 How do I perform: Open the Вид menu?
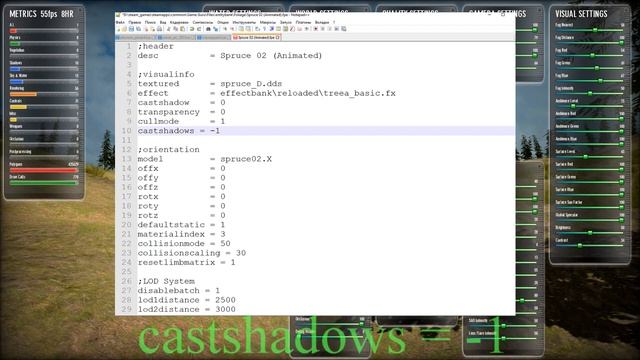(x=163, y=22)
